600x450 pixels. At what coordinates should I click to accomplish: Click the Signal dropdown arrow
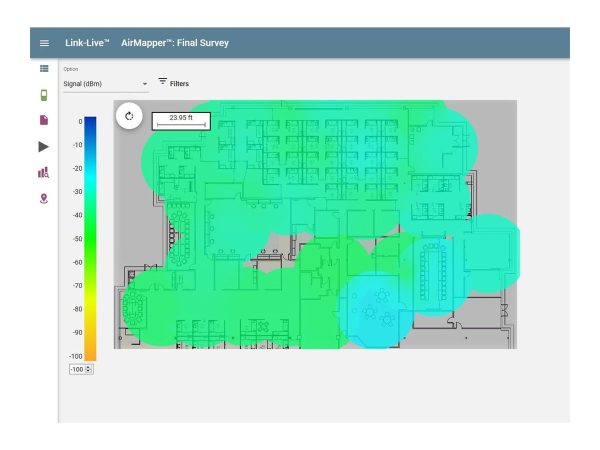(144, 84)
